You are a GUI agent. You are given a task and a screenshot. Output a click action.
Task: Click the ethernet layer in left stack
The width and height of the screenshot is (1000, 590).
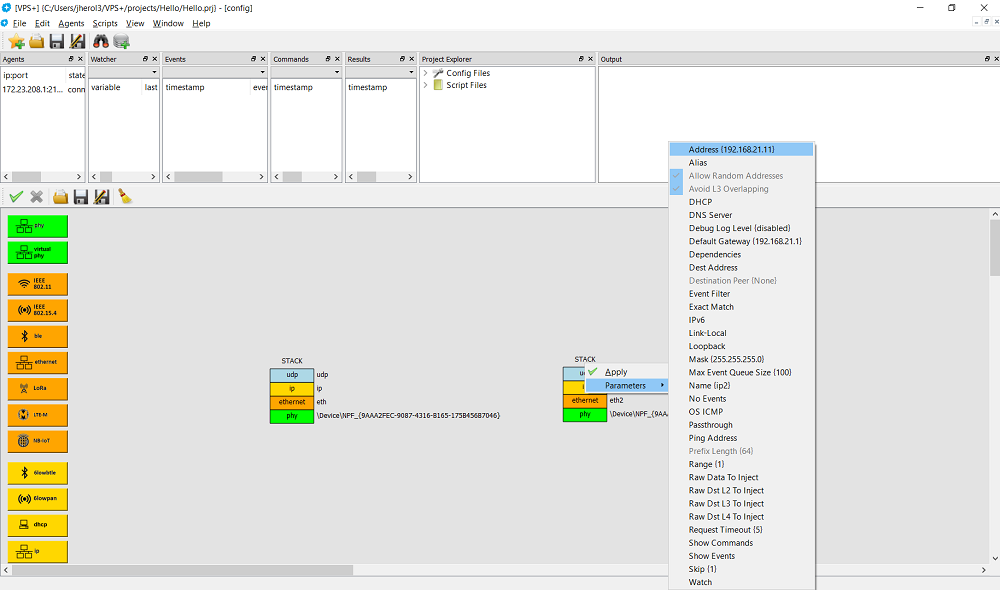tap(292, 401)
